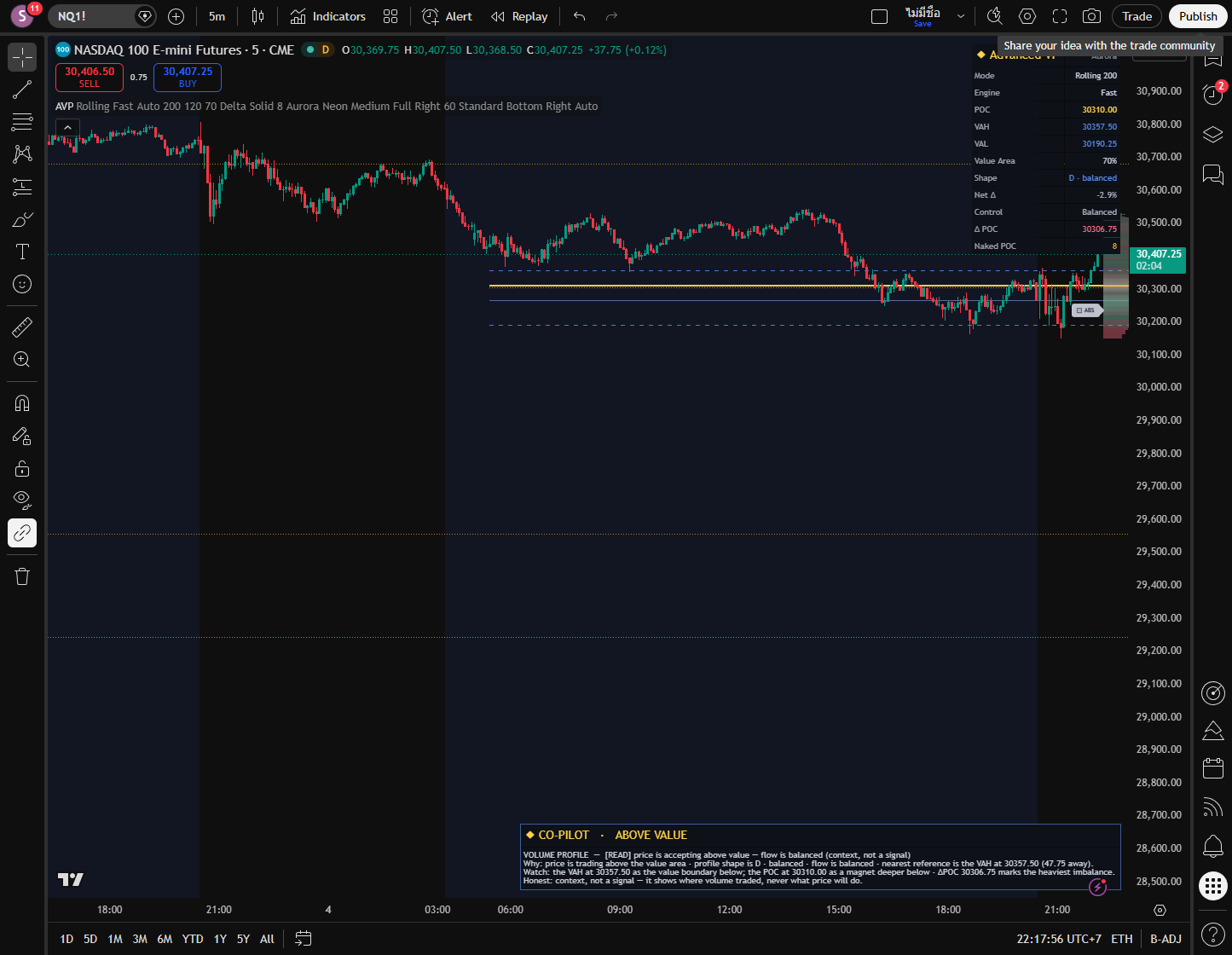Open the Alerts panel in right sidebar
The width and height of the screenshot is (1232, 955).
[1212, 94]
